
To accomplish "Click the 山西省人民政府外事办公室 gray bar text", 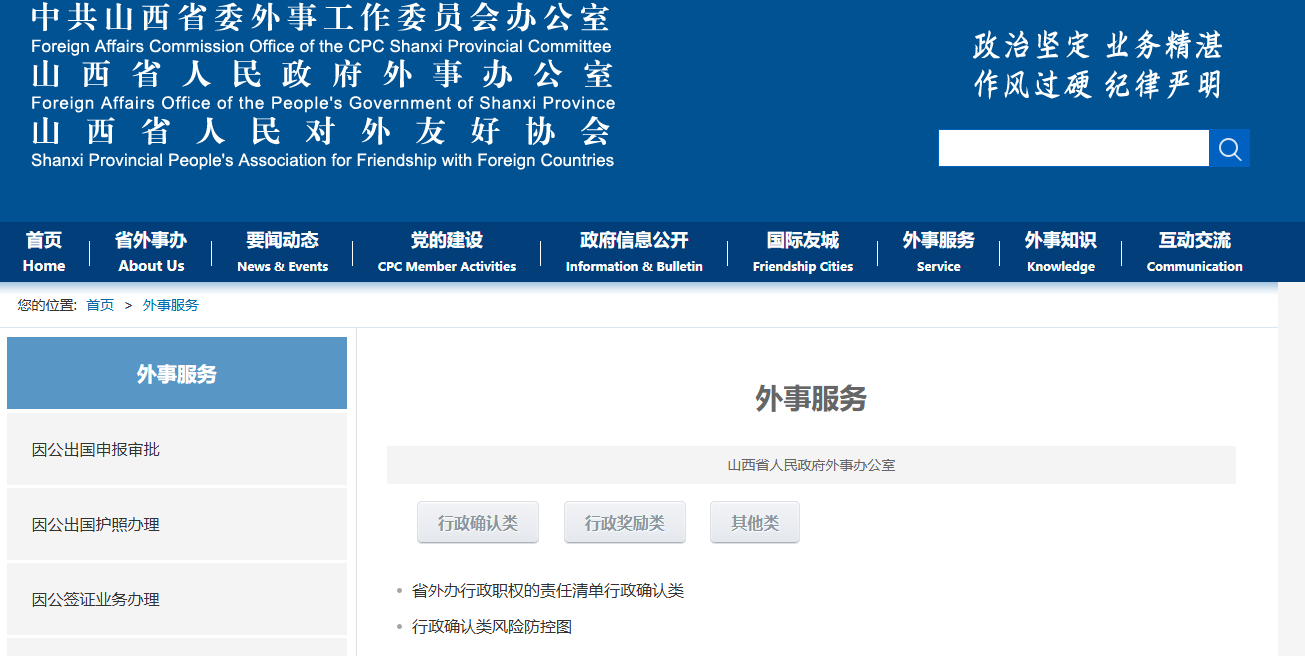I will tap(811, 465).
